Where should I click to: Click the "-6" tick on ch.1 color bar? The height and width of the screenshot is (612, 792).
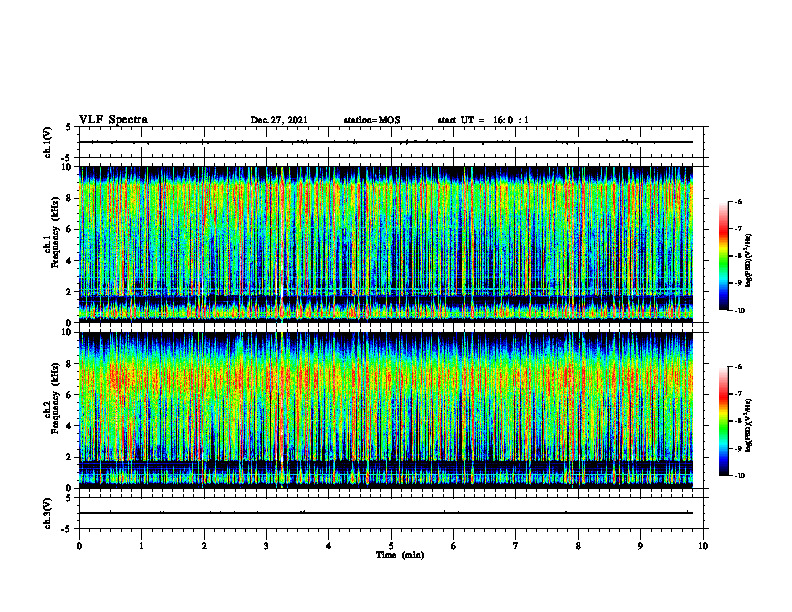tap(739, 202)
